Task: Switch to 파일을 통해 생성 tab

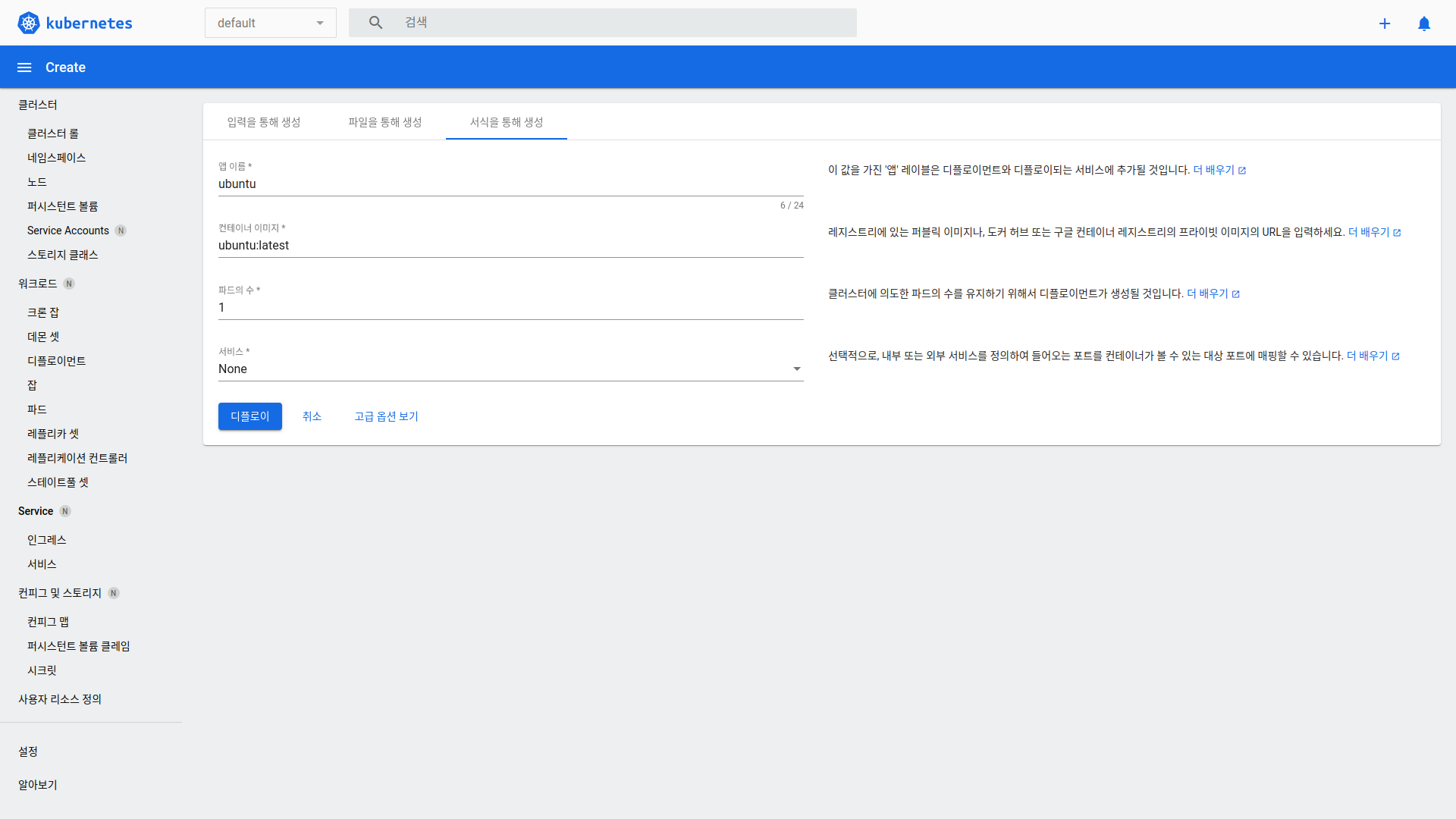Action: click(x=385, y=122)
